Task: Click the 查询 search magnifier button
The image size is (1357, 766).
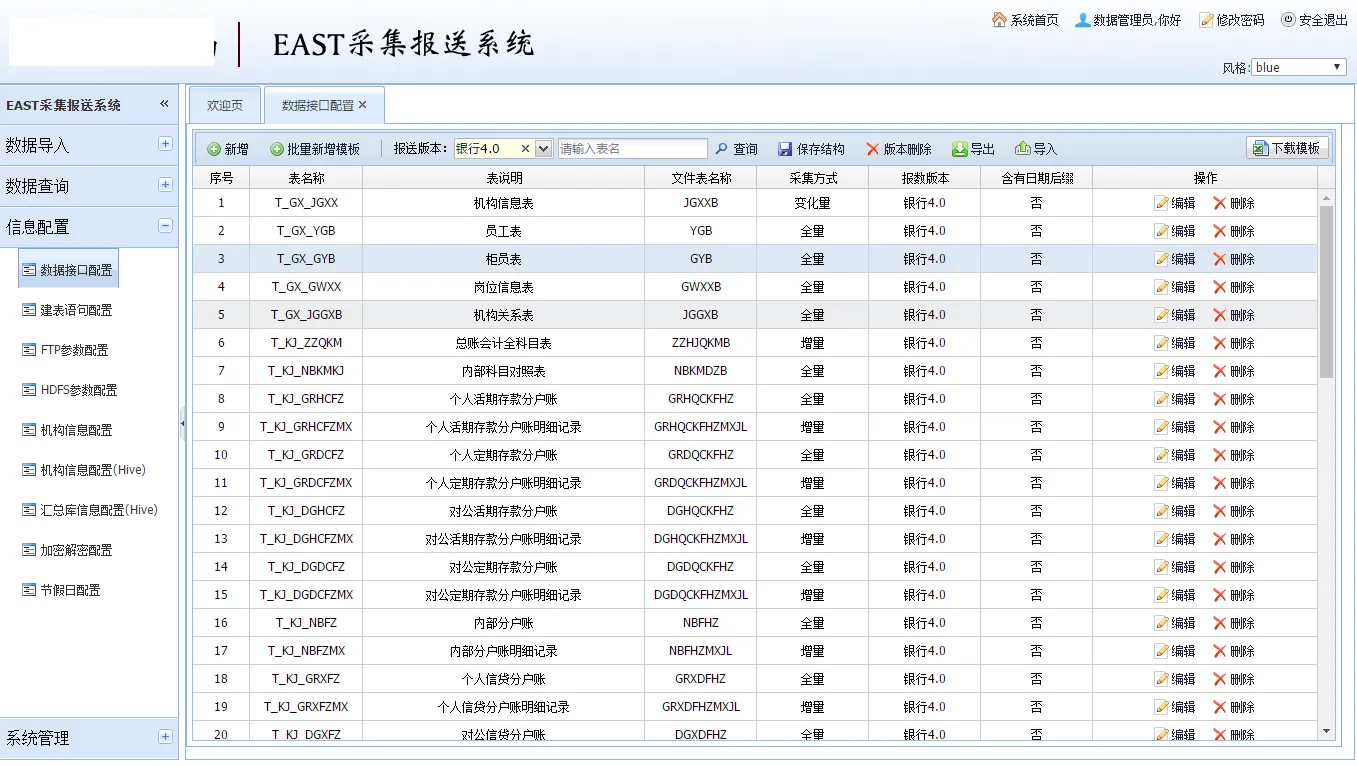Action: pos(722,149)
